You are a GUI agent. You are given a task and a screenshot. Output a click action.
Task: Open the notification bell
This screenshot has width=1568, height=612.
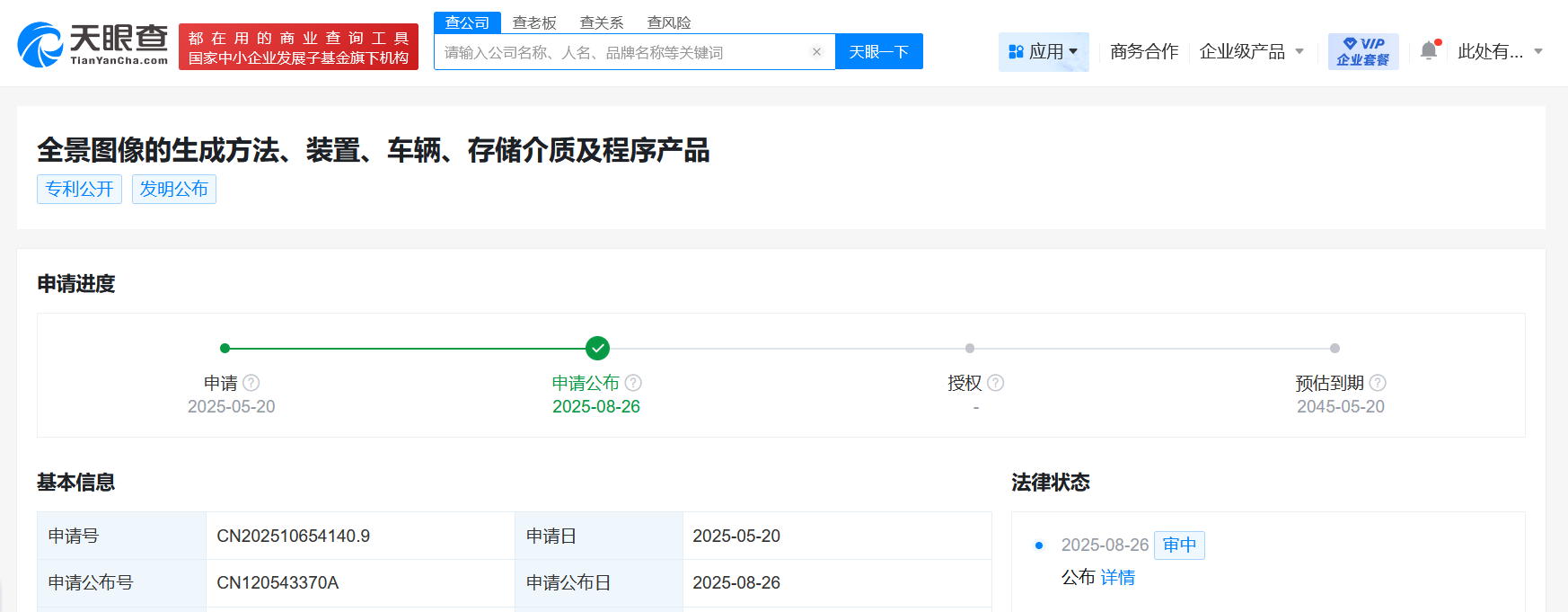[1429, 51]
